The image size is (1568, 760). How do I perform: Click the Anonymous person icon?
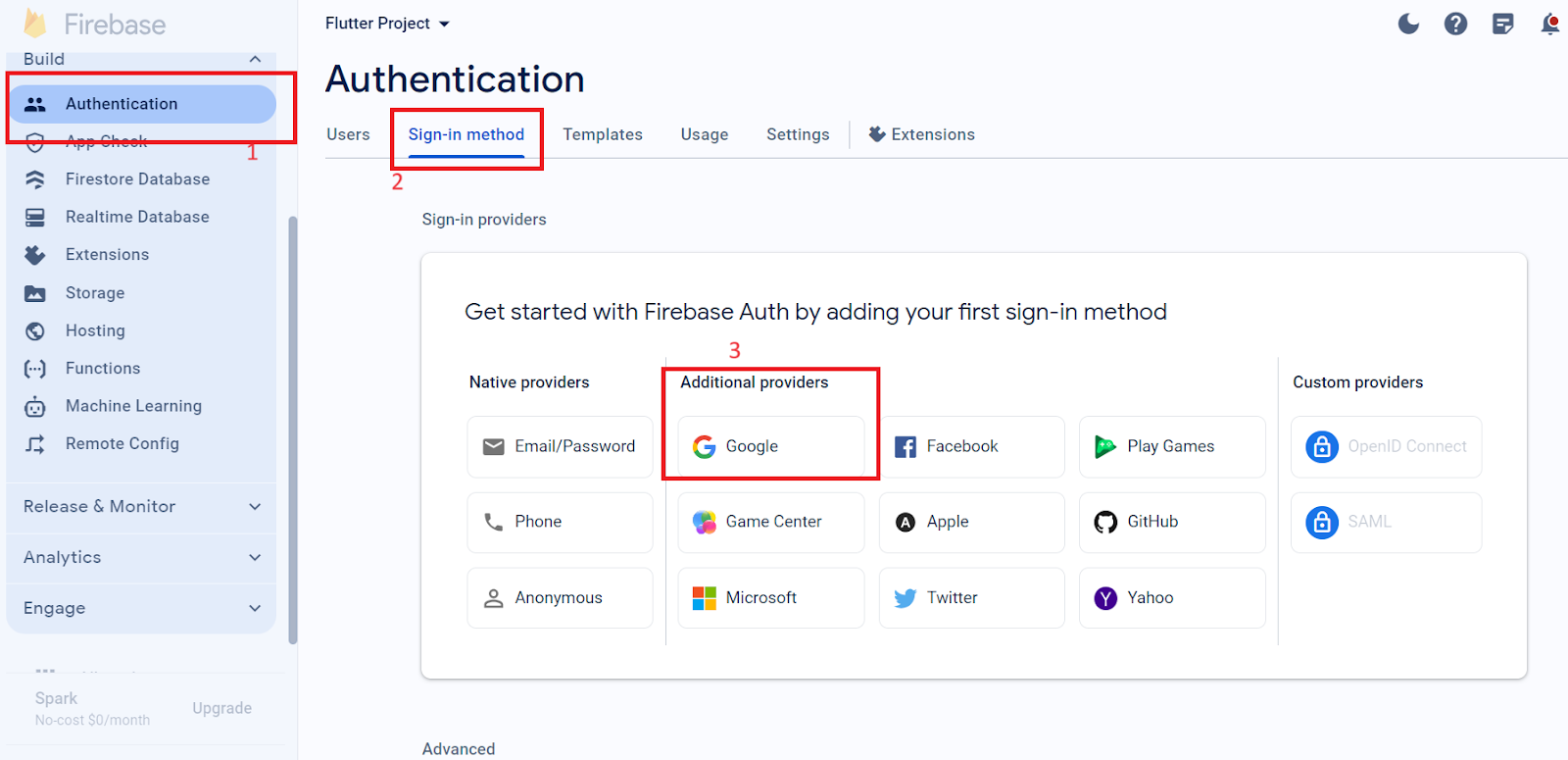point(493,598)
